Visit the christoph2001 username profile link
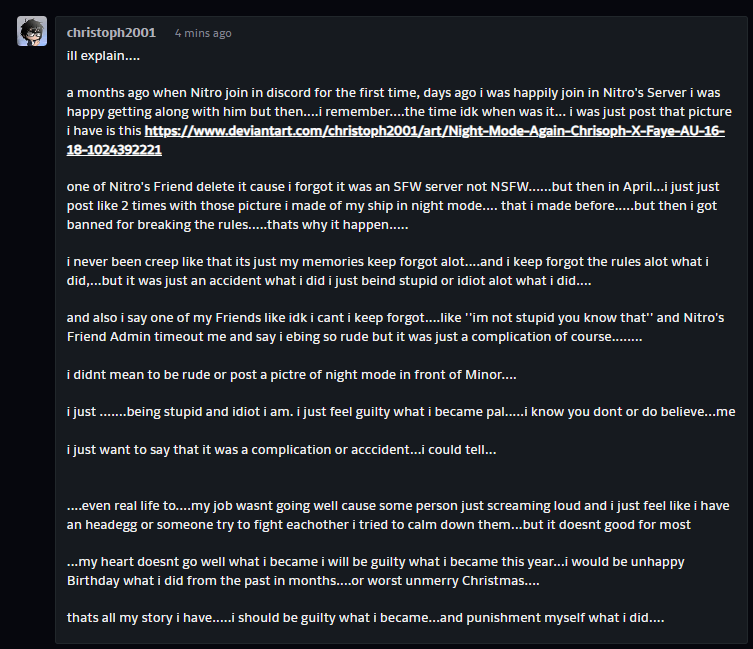The height and width of the screenshot is (649, 753). pos(111,33)
